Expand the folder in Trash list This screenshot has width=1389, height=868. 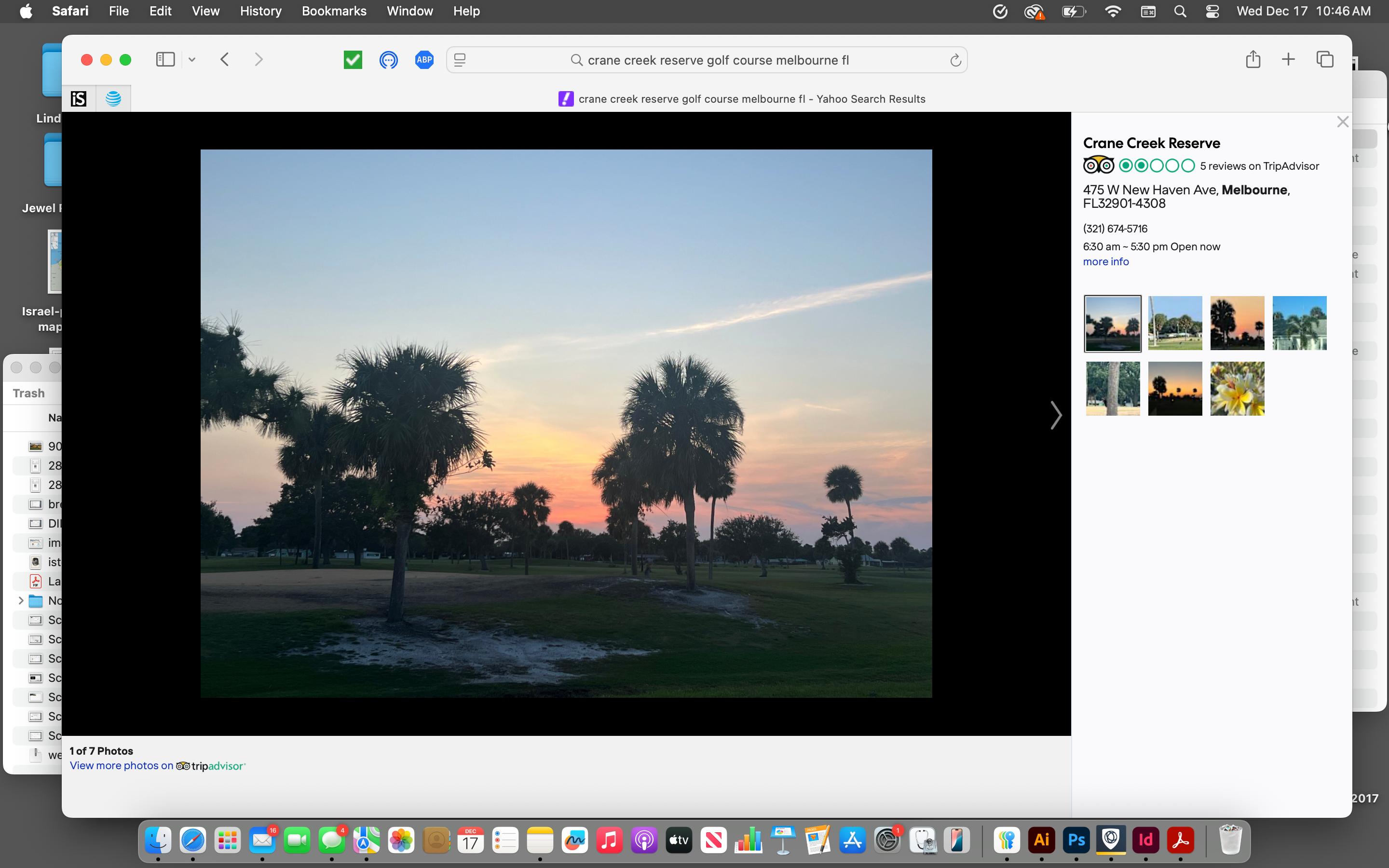[21, 600]
